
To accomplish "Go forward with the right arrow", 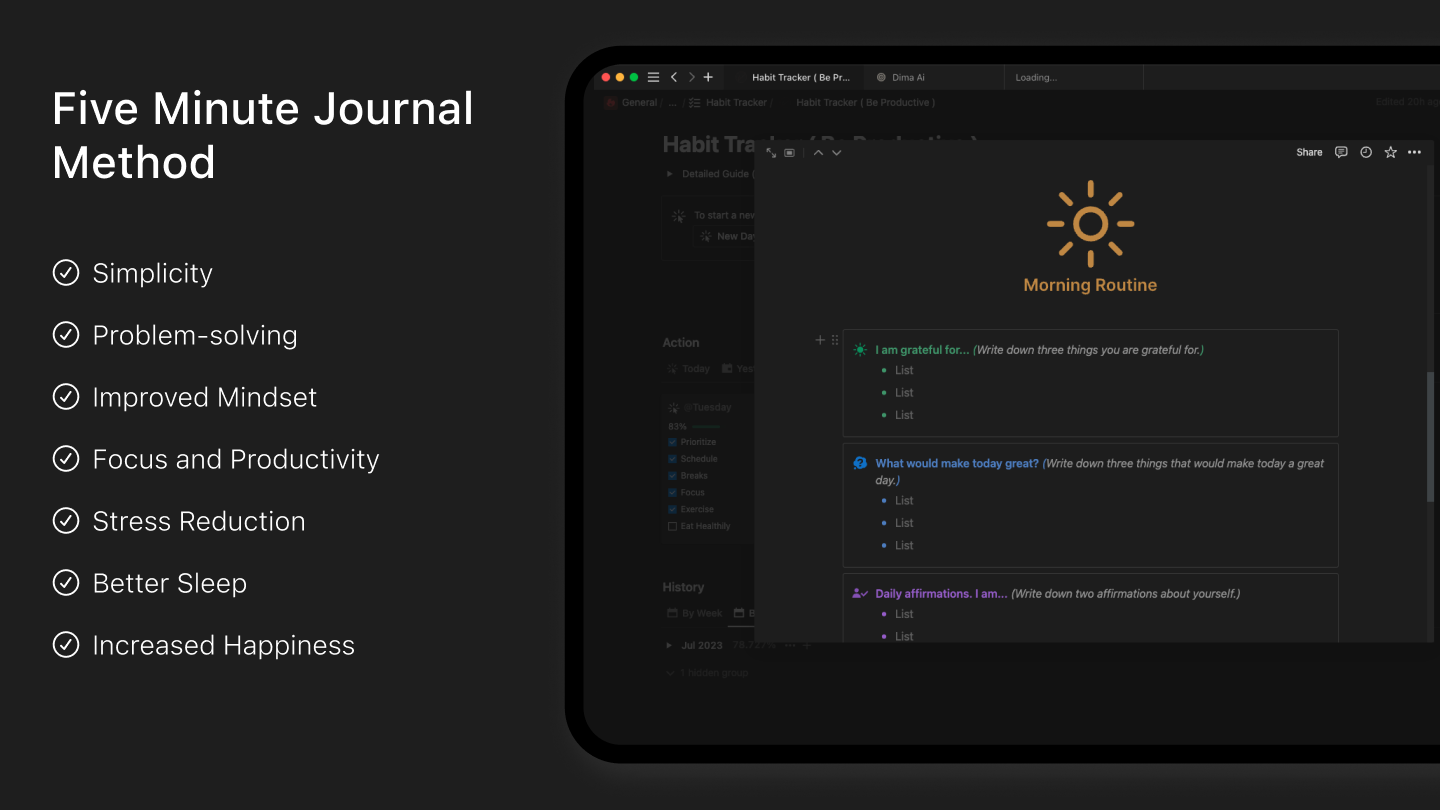I will tap(691, 77).
